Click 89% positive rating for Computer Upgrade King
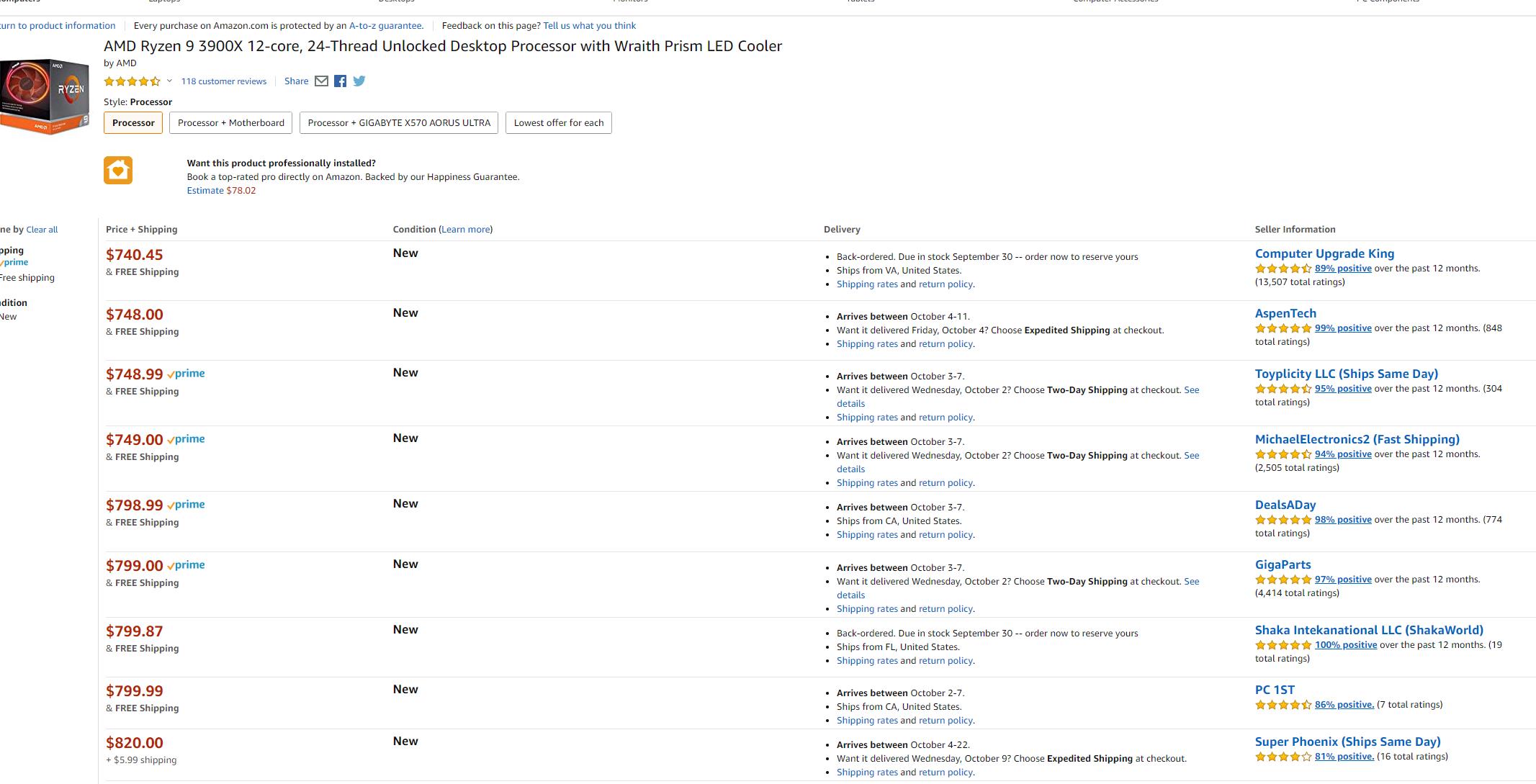Viewport: 1536px width, 784px height. (1343, 269)
